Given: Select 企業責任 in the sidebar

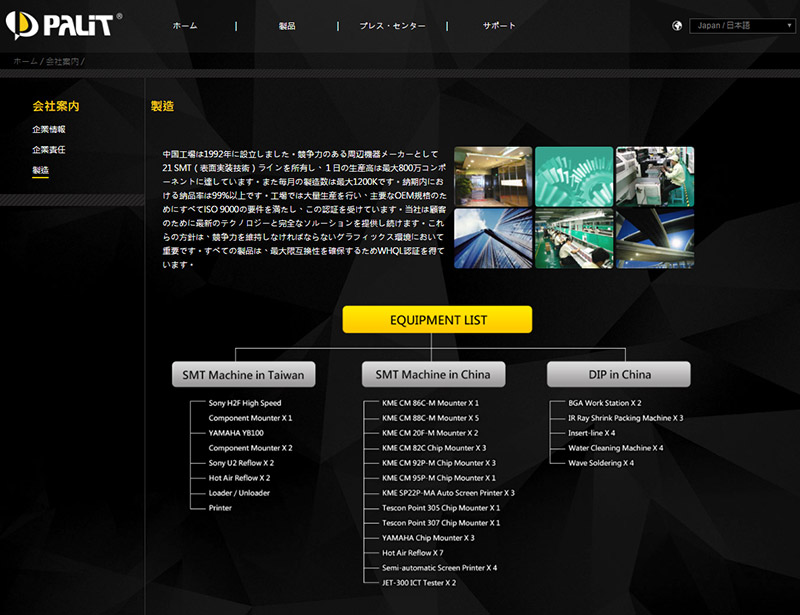Looking at the screenshot, I should 49,150.
